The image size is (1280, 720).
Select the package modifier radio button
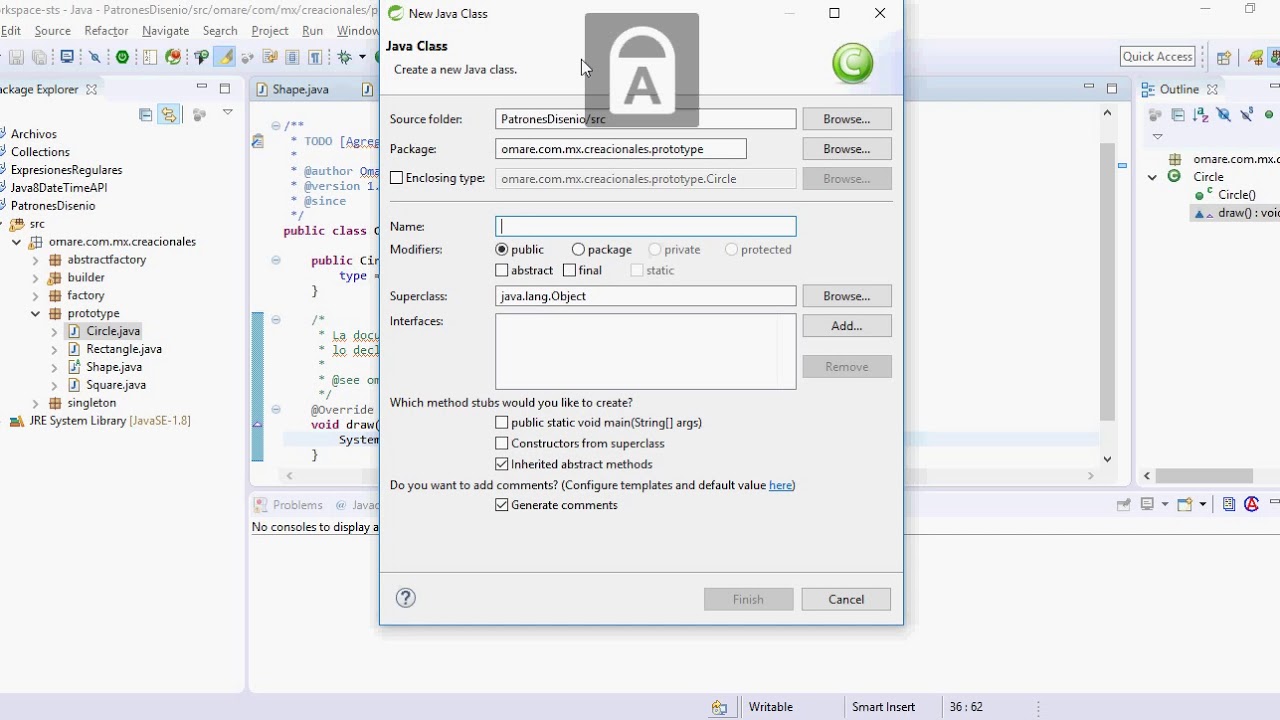[x=578, y=249]
